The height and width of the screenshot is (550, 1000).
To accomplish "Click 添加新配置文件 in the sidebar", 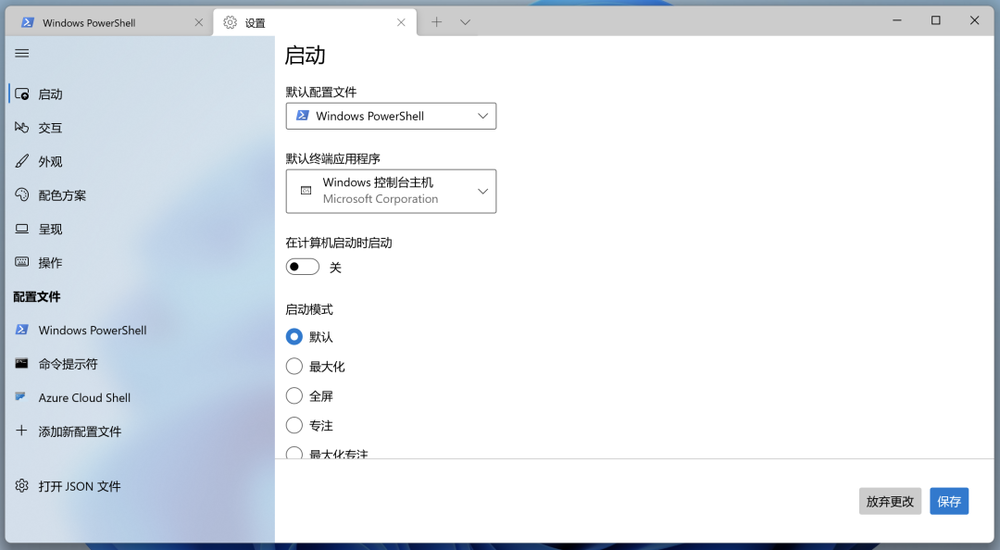I will pos(140,431).
